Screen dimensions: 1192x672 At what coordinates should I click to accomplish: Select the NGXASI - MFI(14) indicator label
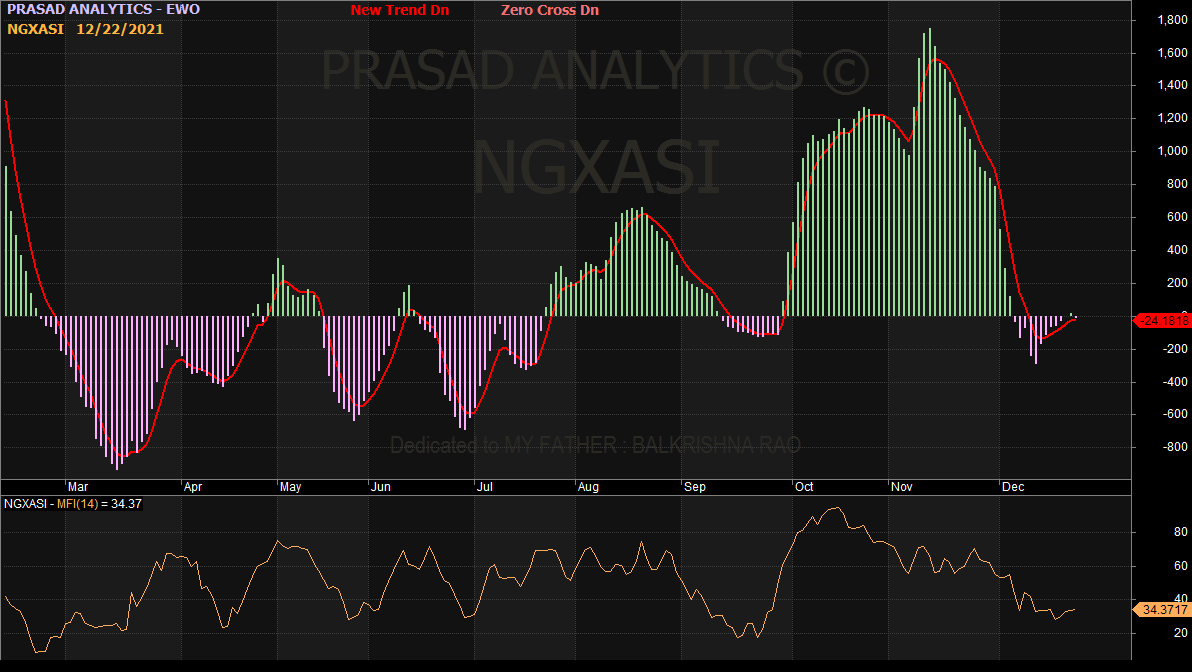click(74, 505)
